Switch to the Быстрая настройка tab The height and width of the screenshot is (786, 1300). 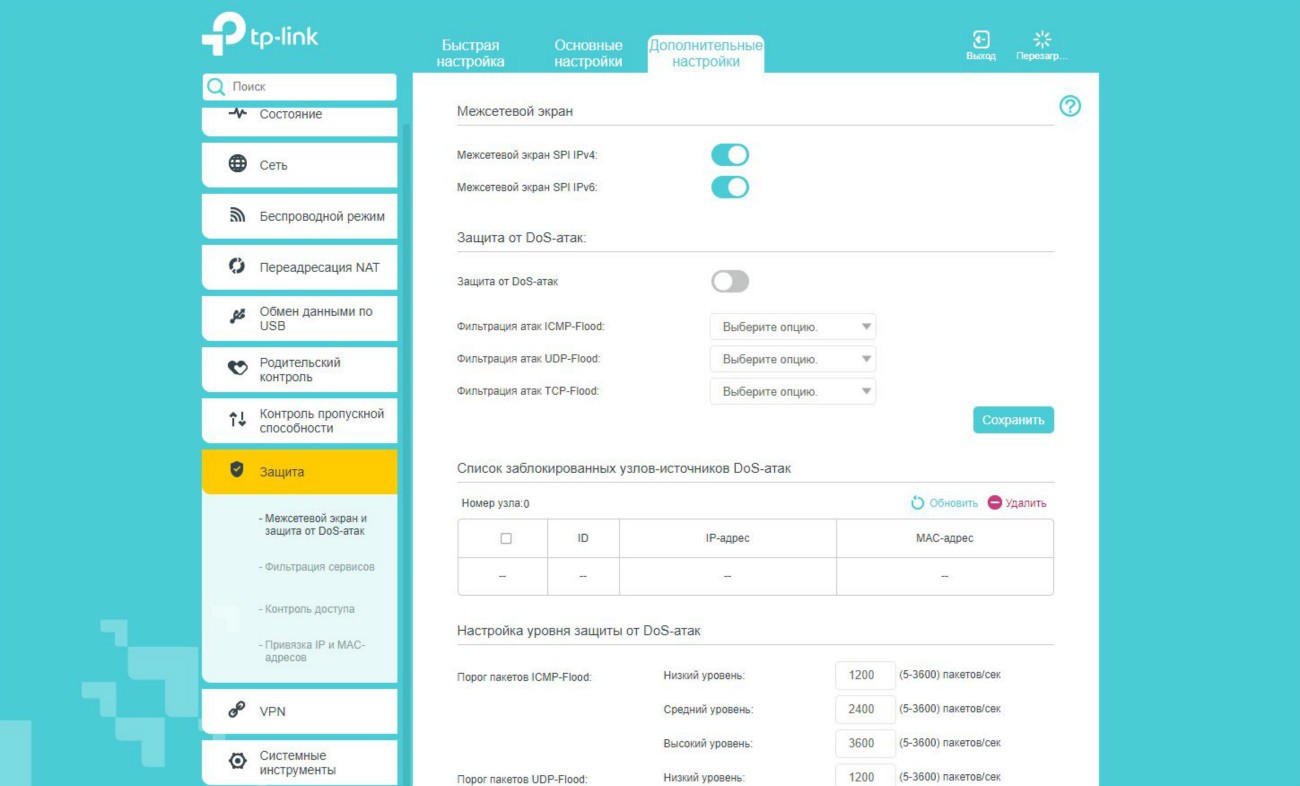(x=470, y=53)
